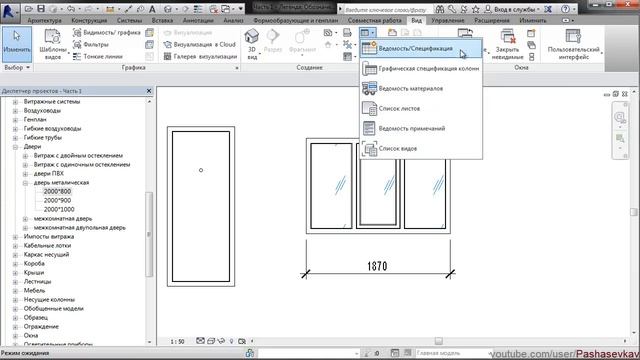
Task: Click the 1:50 view scale control
Action: point(177,342)
